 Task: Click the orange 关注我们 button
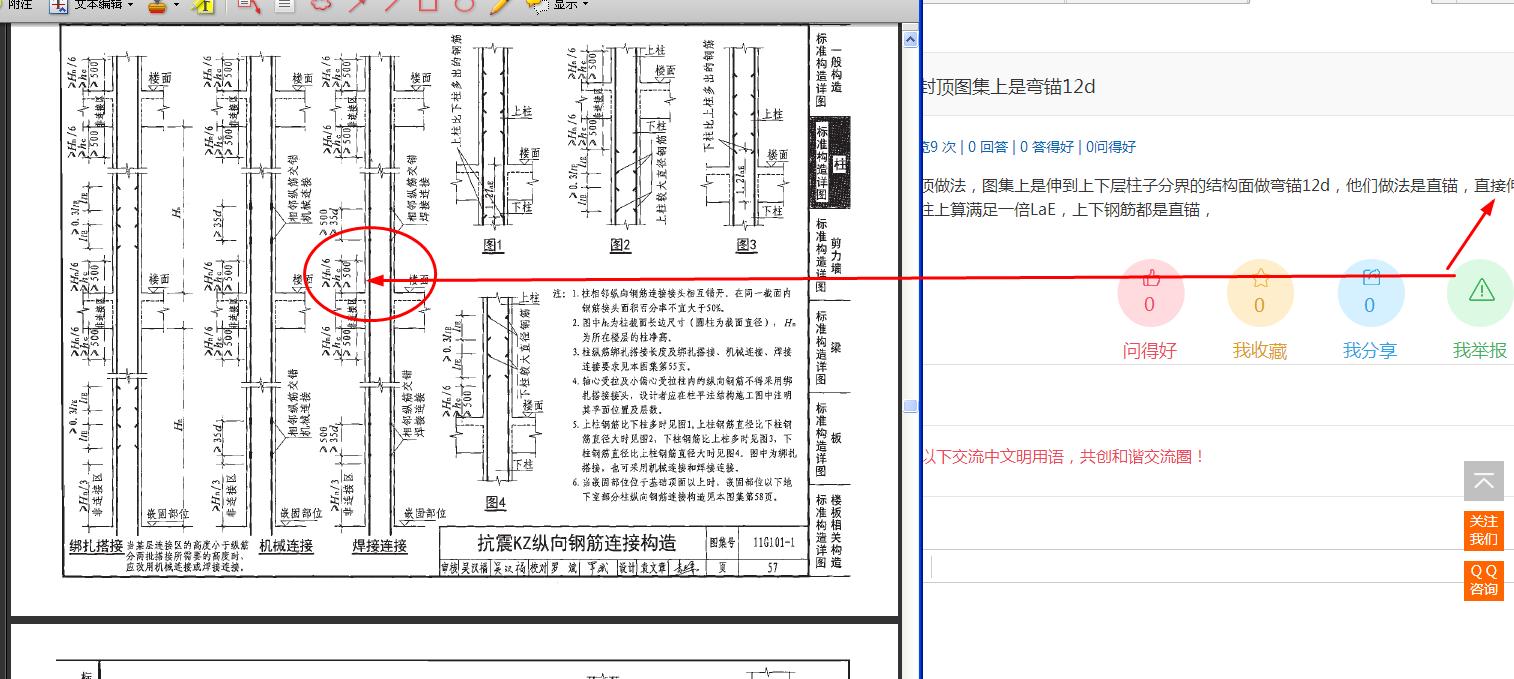point(1484,530)
